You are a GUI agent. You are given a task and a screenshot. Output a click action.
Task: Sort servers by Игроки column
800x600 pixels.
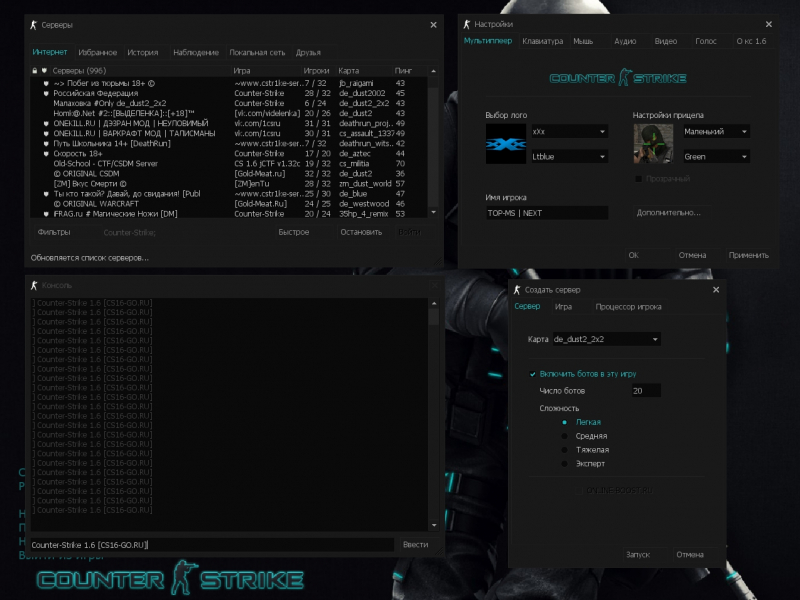(316, 71)
